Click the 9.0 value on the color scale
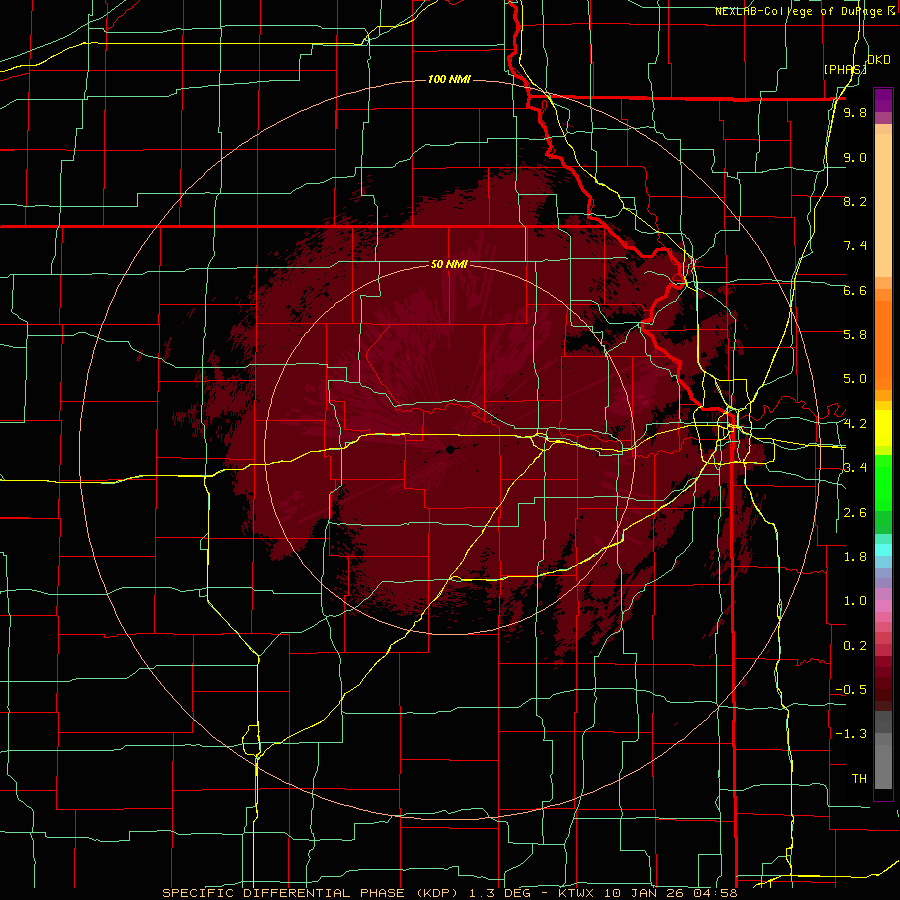 855,157
